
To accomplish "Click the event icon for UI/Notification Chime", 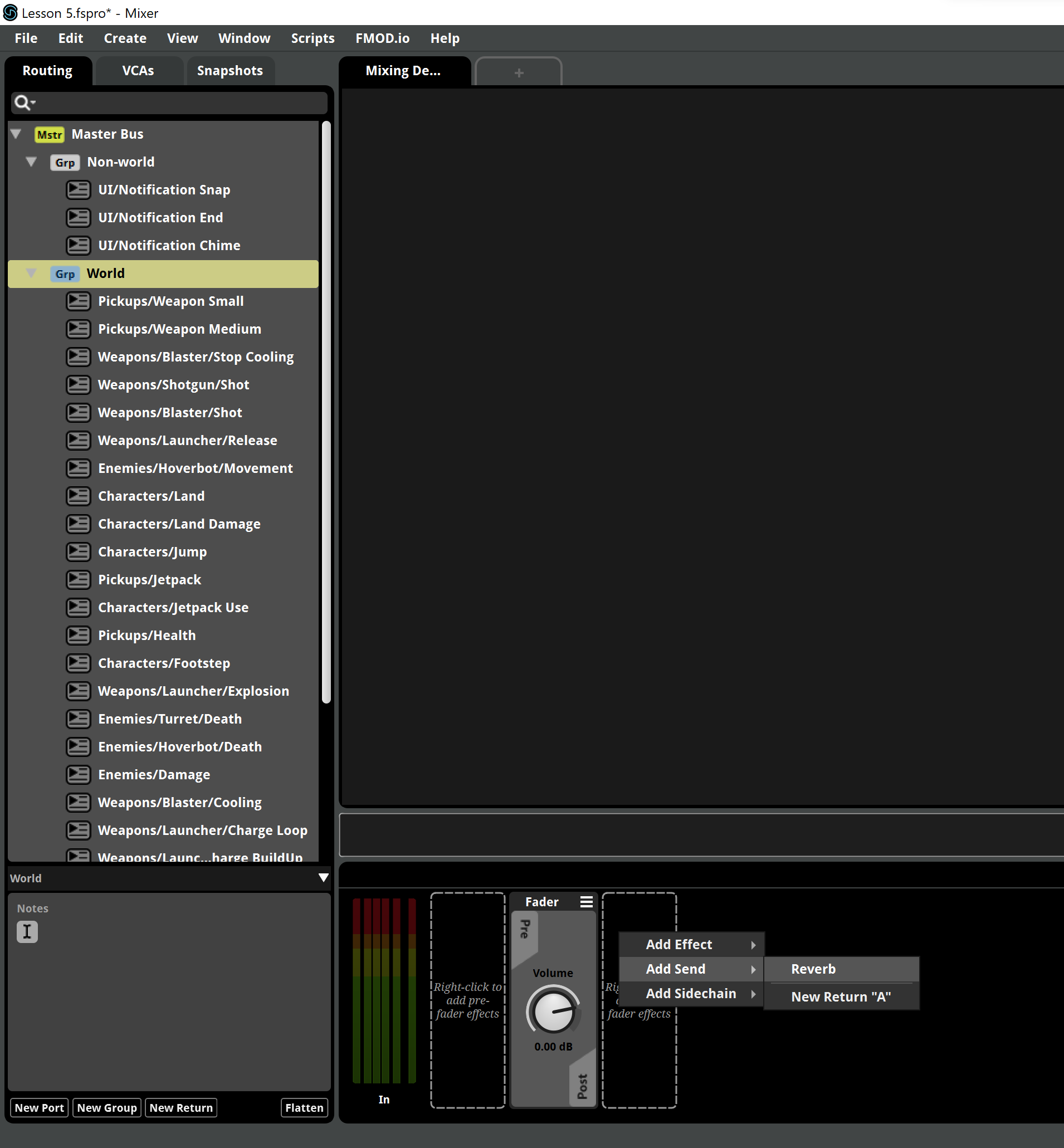I will point(78,246).
